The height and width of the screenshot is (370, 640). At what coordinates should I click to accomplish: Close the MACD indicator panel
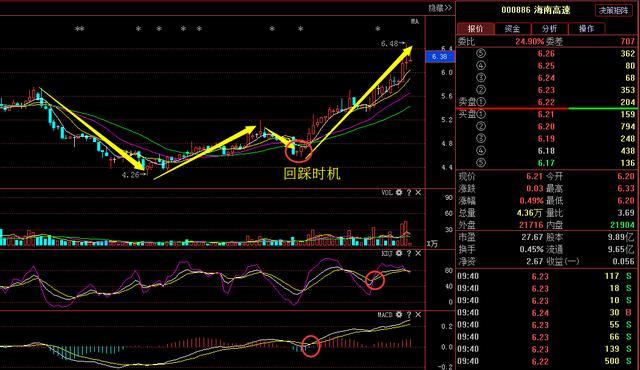(418, 315)
